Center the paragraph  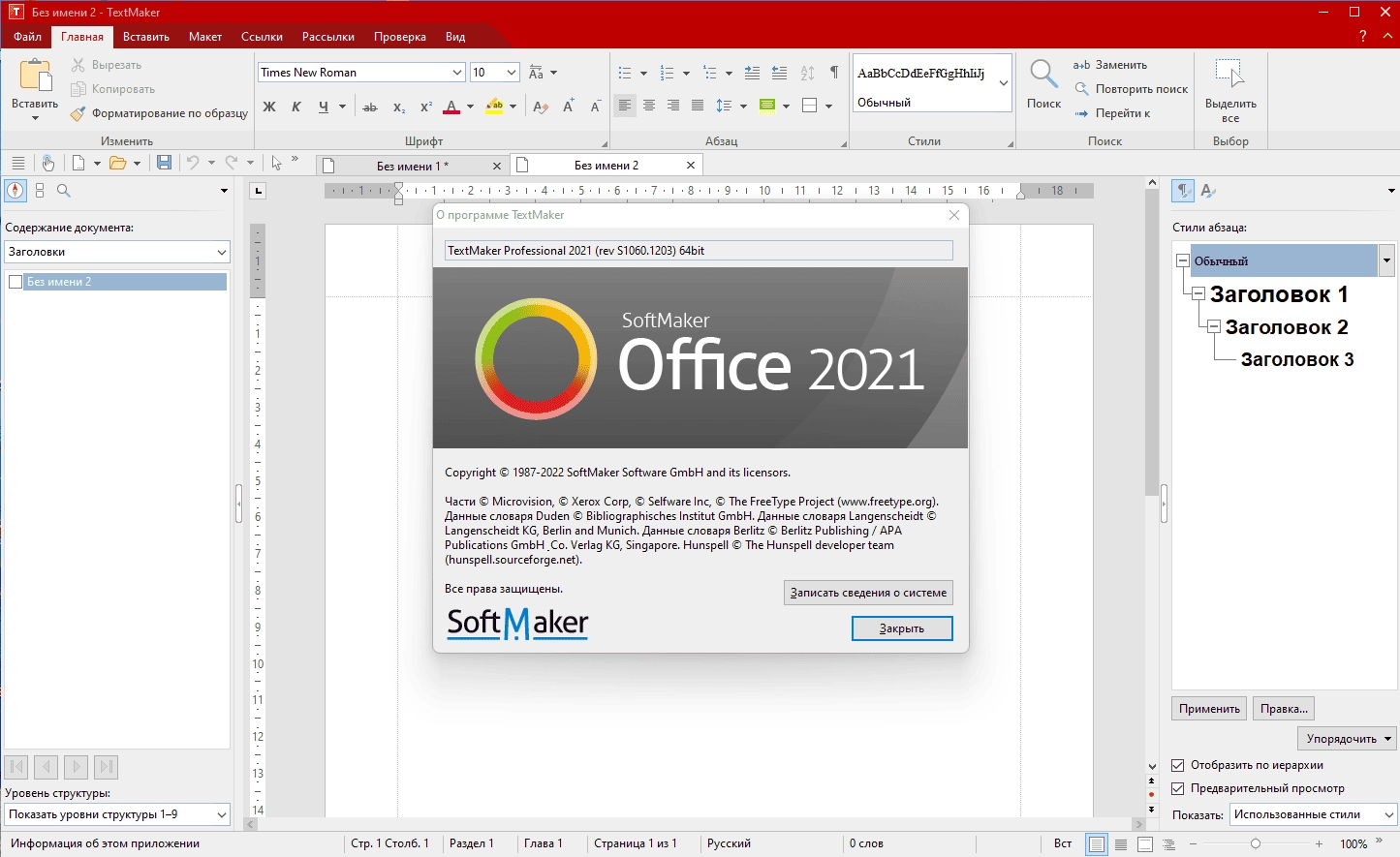coord(649,106)
